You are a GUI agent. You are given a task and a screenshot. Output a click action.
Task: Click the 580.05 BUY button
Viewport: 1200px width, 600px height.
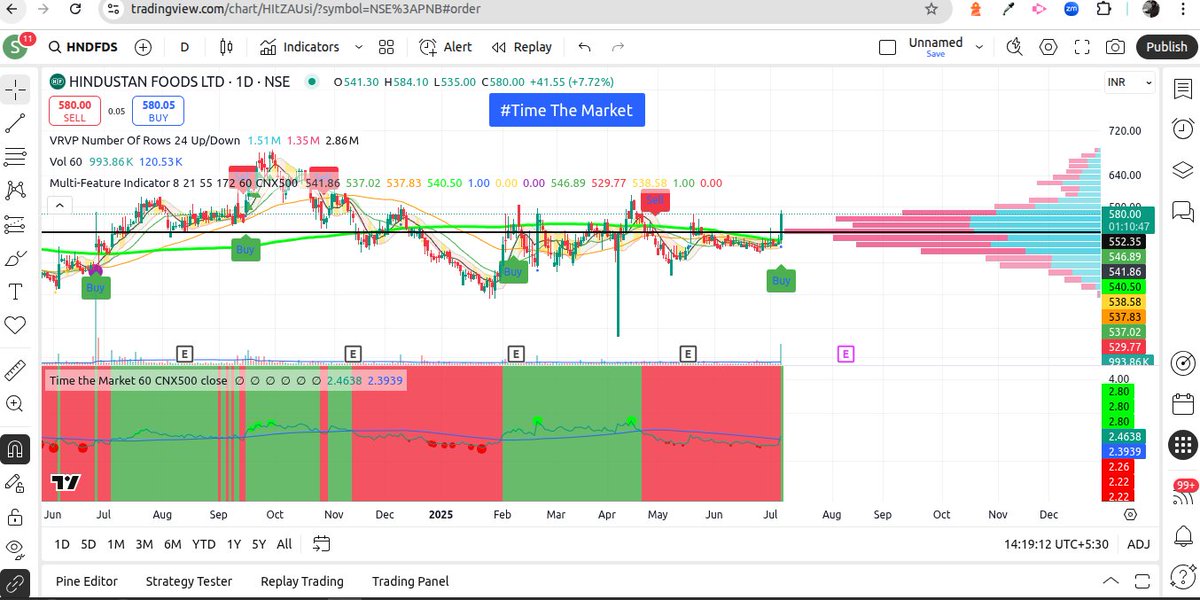159,110
